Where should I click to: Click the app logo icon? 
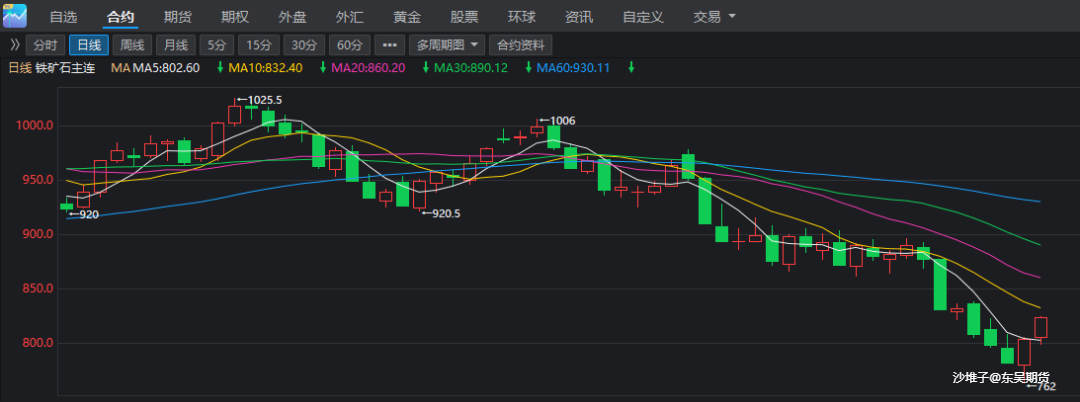pyautogui.click(x=15, y=15)
